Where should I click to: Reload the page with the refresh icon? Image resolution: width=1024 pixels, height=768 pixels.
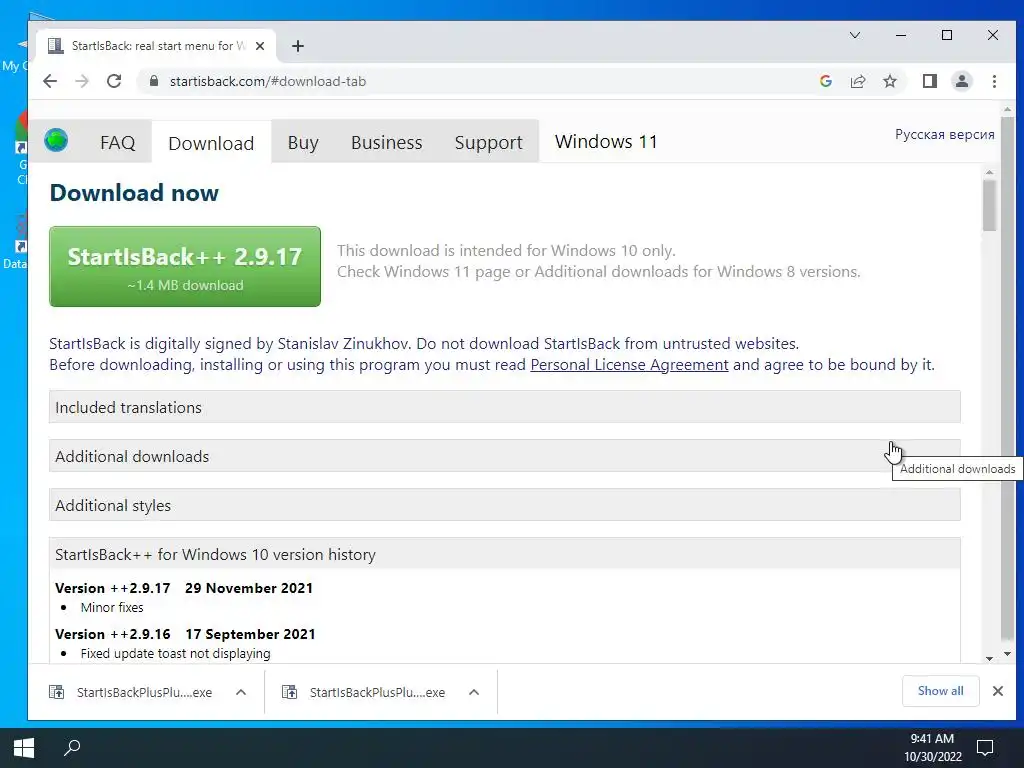coord(114,81)
